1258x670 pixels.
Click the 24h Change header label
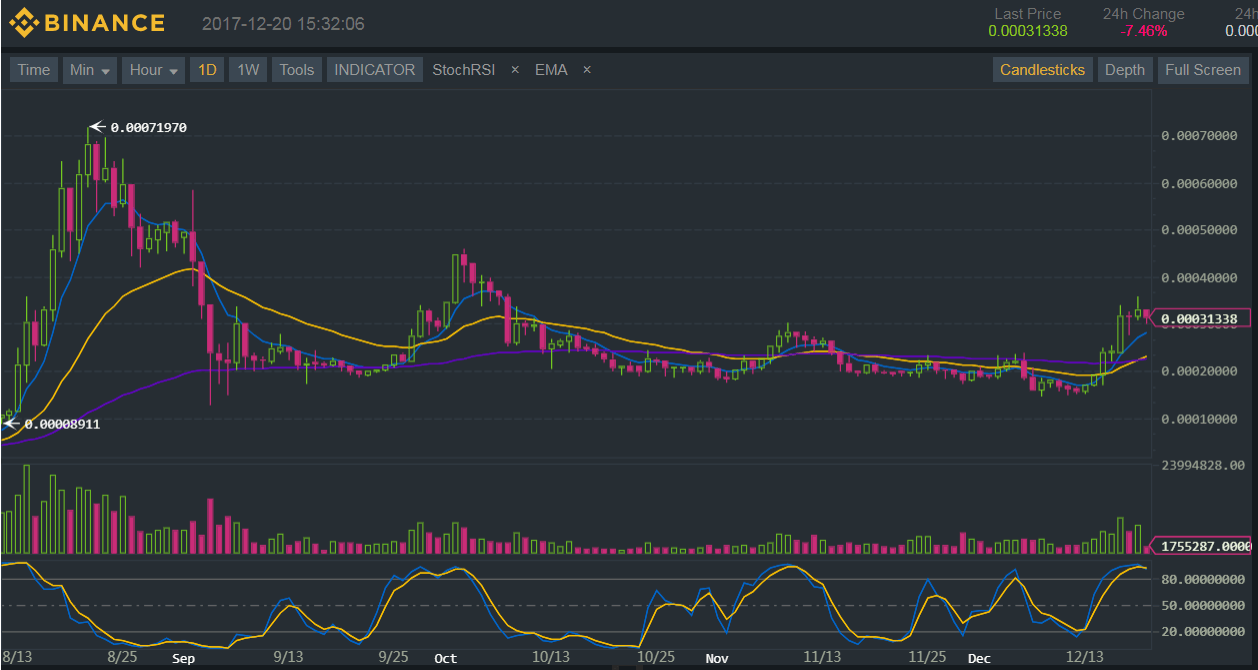click(1144, 14)
